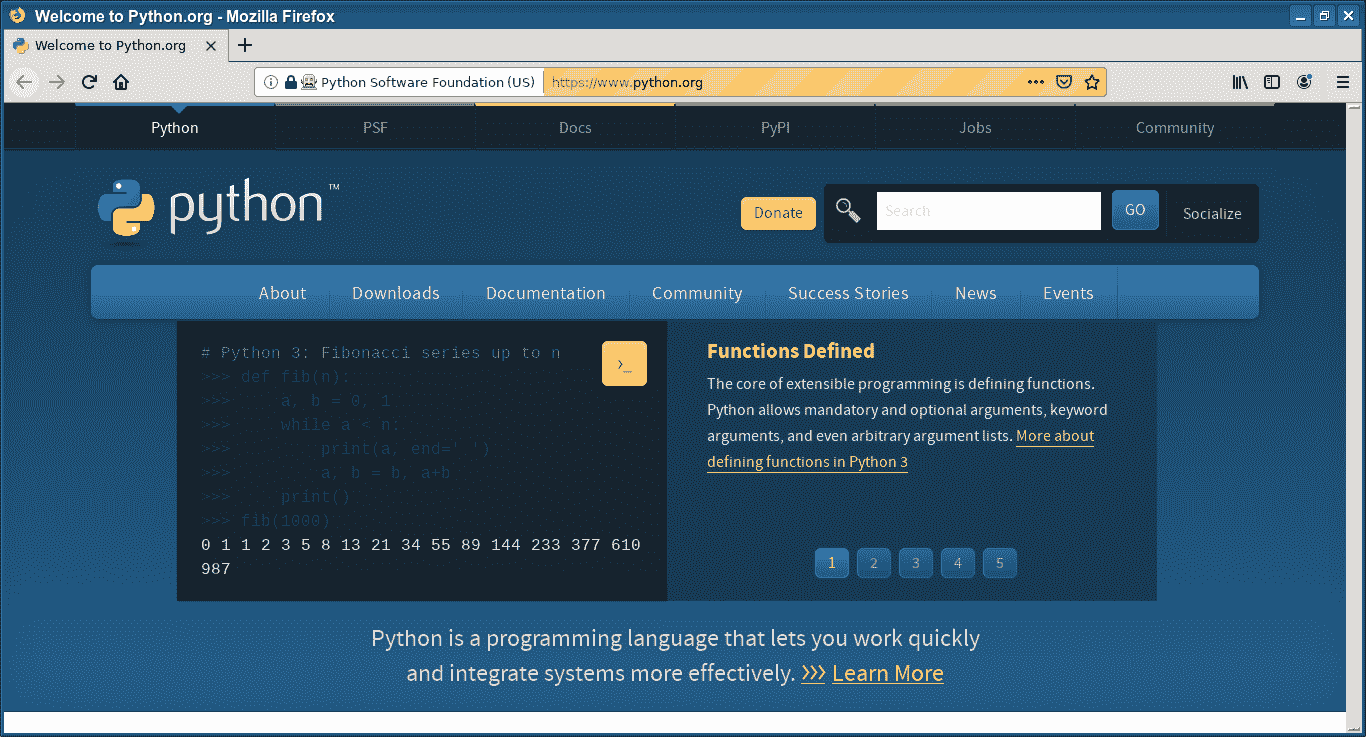This screenshot has width=1366, height=737.
Task: Open the Downloads navigation menu
Action: point(396,293)
